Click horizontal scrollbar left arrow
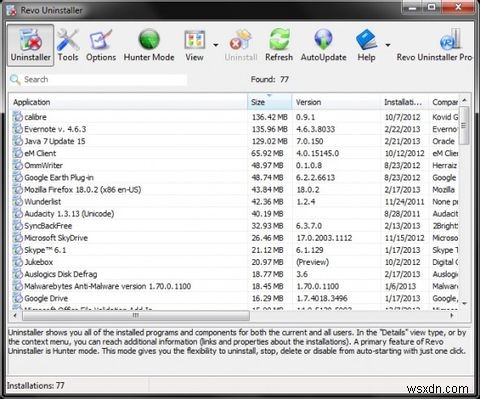Image resolution: width=480 pixels, height=399 pixels. click(15, 315)
